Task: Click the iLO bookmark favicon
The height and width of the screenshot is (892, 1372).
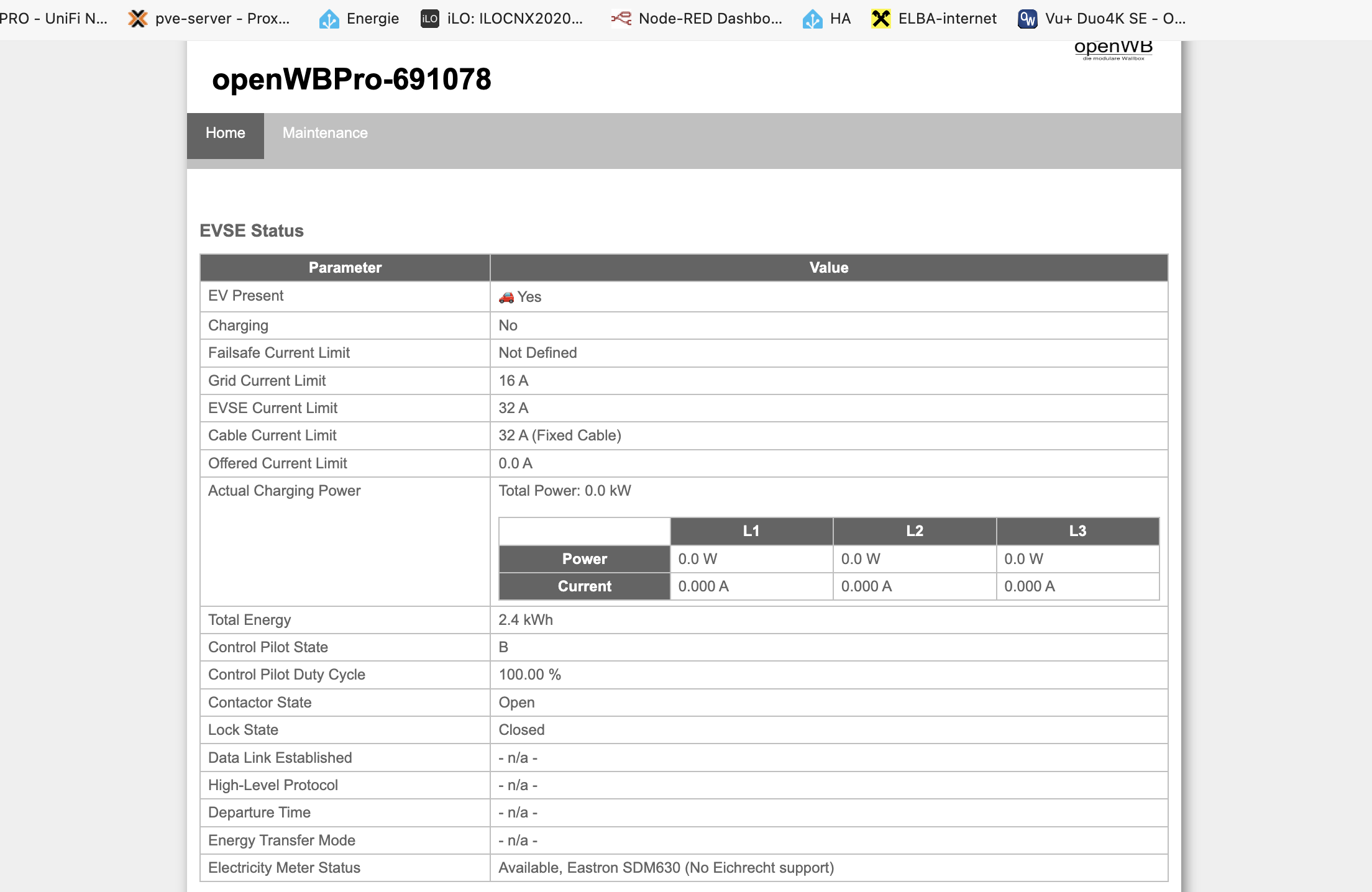Action: pyautogui.click(x=430, y=19)
